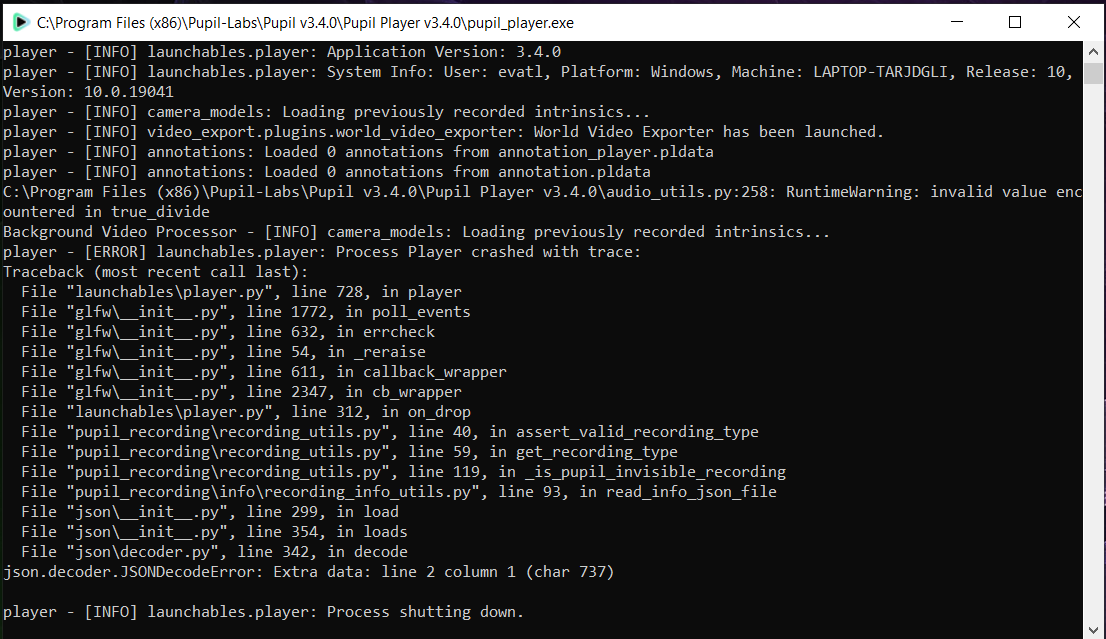Minimize the pupil_player.exe console window
The image size is (1106, 639).
pyautogui.click(x=956, y=22)
